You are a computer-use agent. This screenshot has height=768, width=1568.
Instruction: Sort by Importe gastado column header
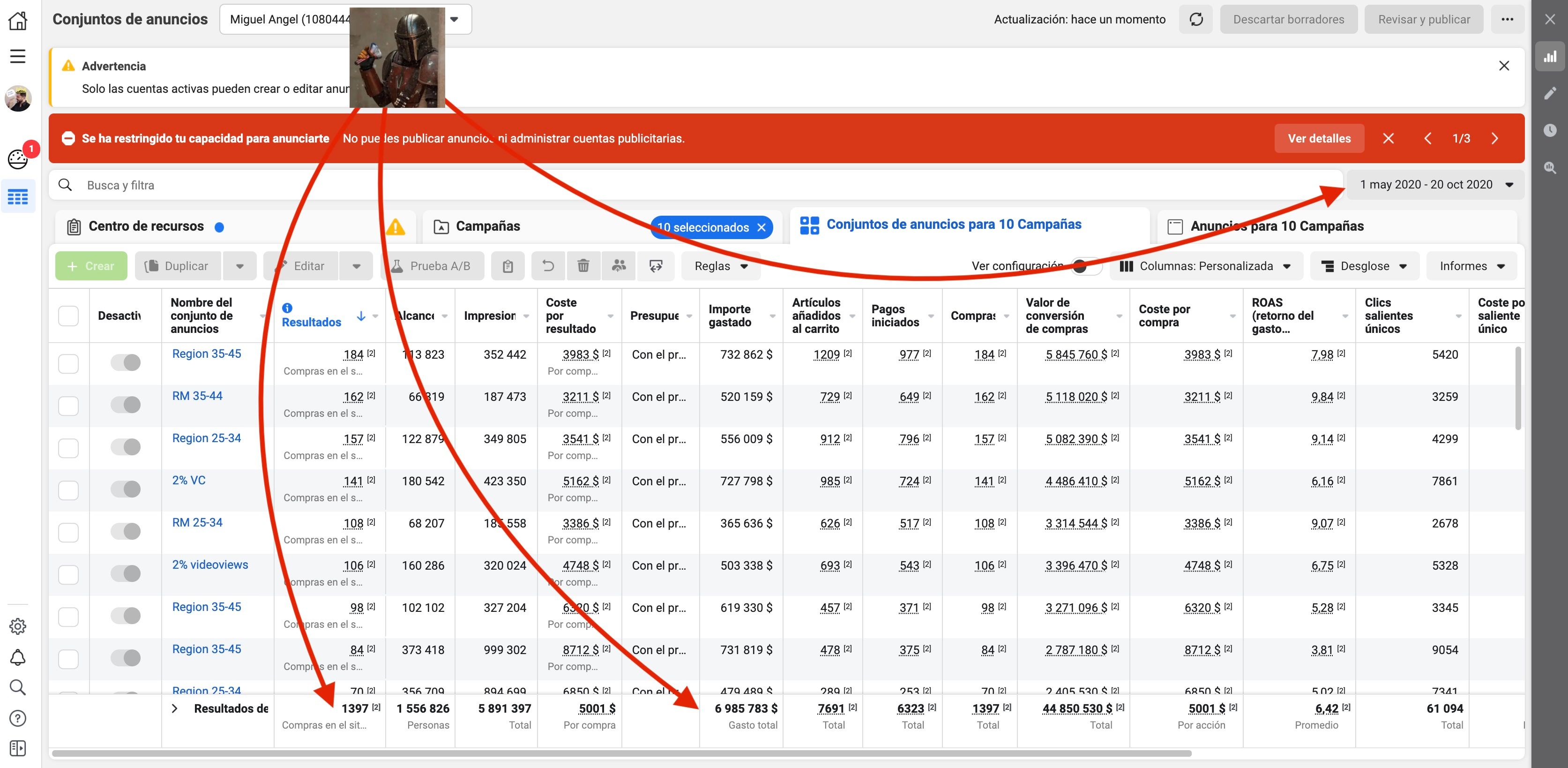pyautogui.click(x=729, y=316)
